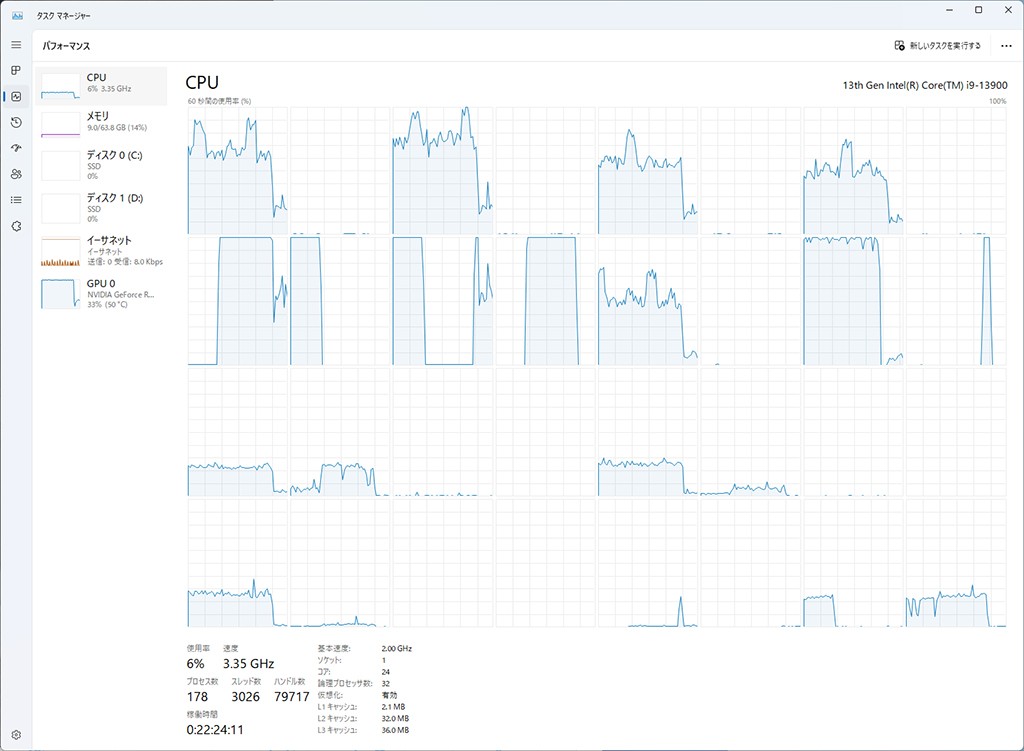Select CPU in the resource list
The width and height of the screenshot is (1024, 751).
[101, 86]
